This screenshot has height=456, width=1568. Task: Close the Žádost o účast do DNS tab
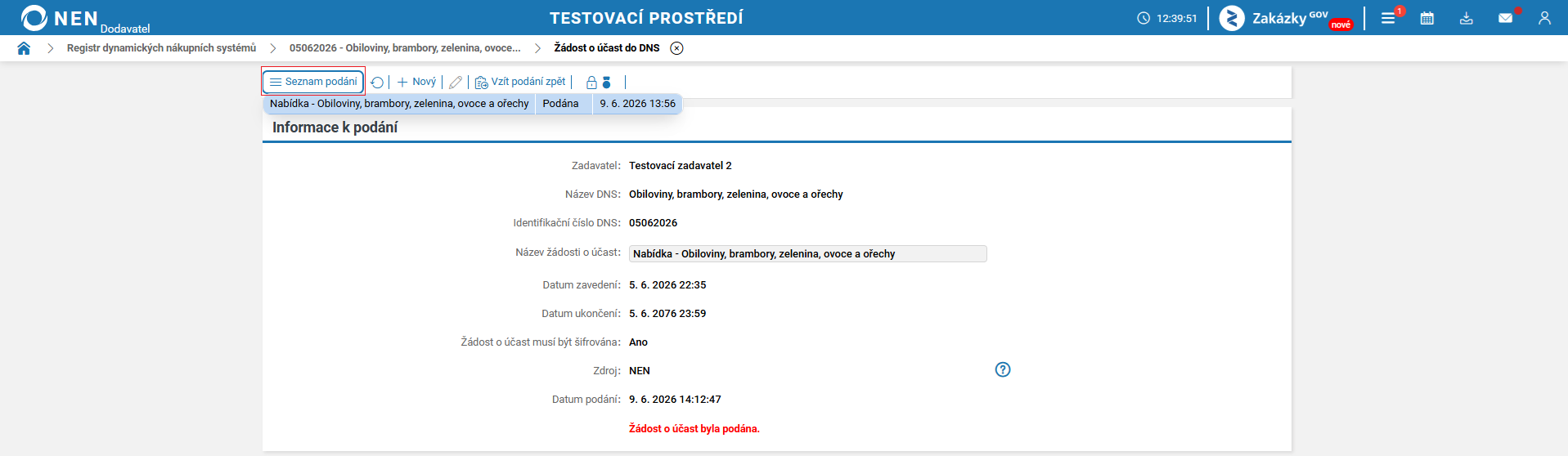pyautogui.click(x=676, y=48)
